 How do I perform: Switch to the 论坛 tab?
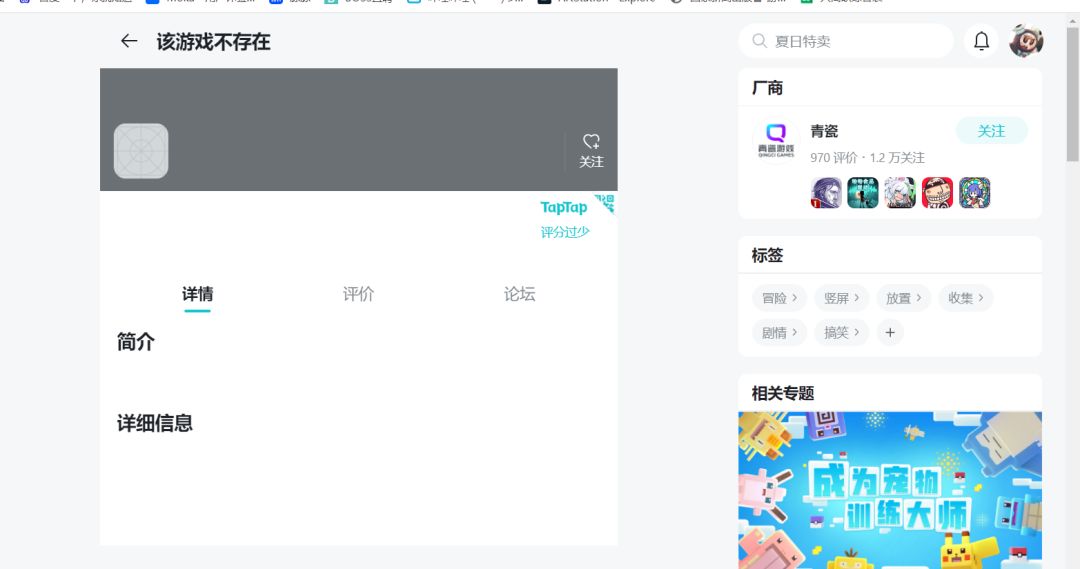coord(519,294)
